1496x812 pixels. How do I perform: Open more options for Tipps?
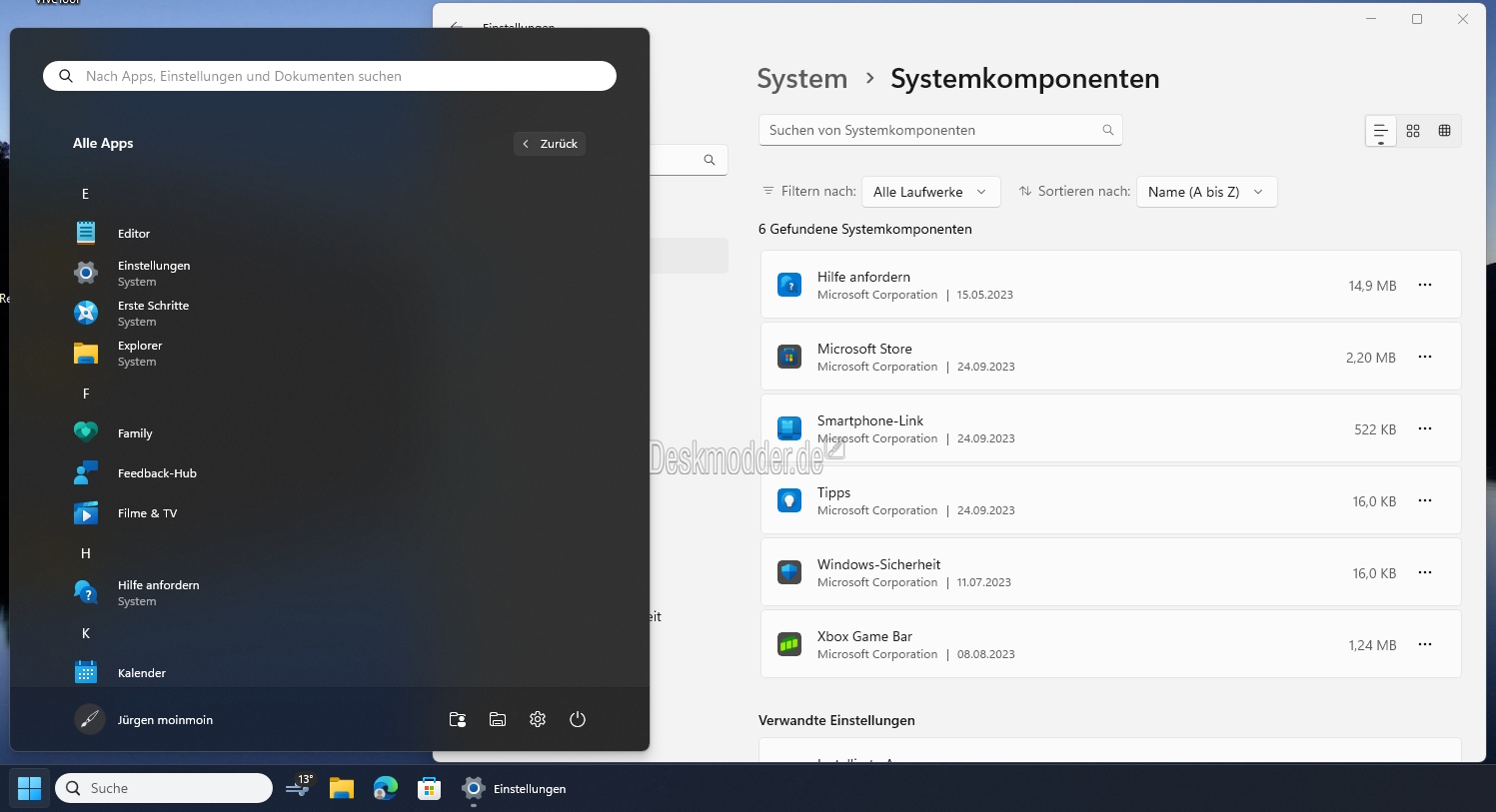tap(1425, 500)
